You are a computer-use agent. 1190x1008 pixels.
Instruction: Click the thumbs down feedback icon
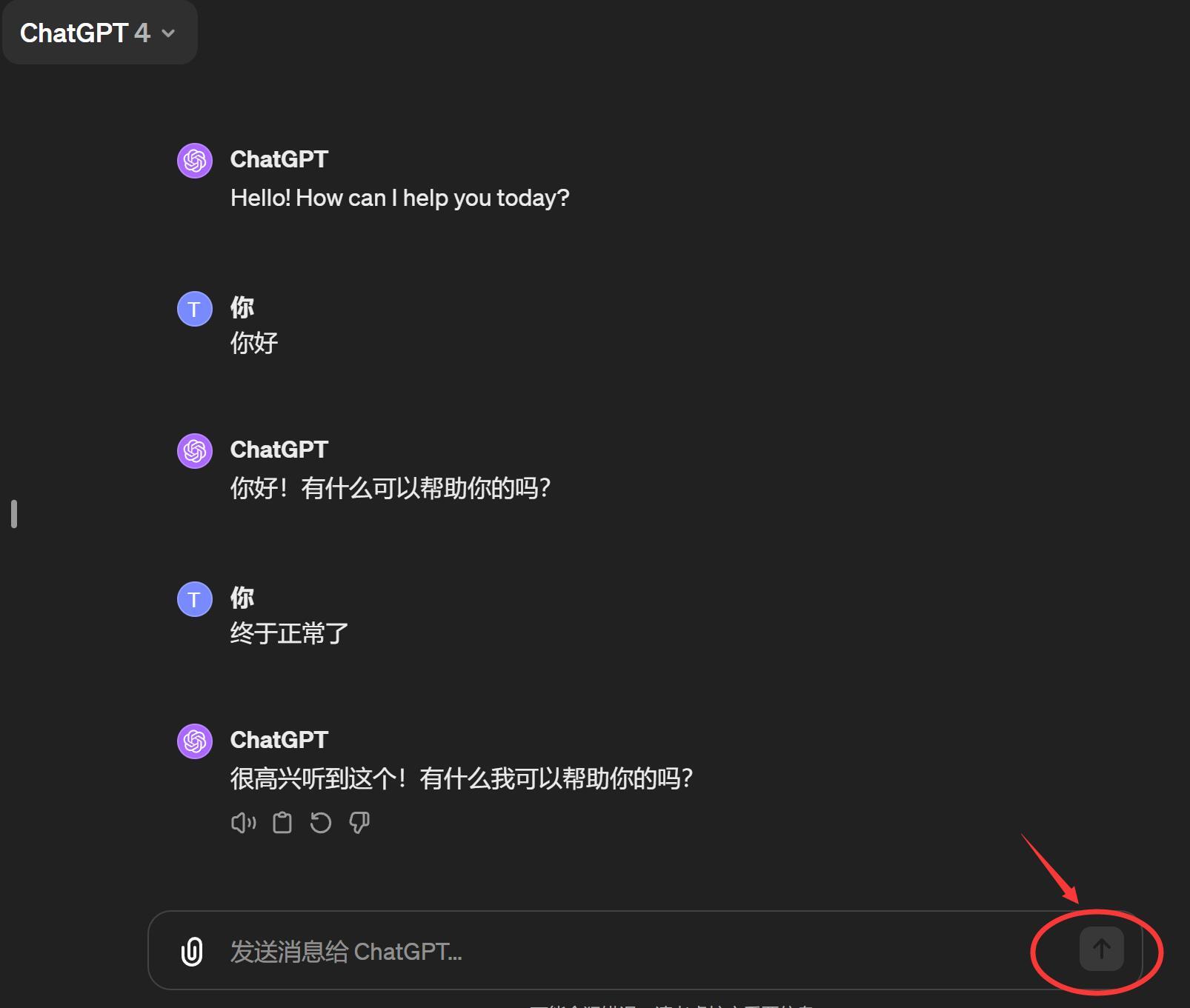tap(359, 823)
